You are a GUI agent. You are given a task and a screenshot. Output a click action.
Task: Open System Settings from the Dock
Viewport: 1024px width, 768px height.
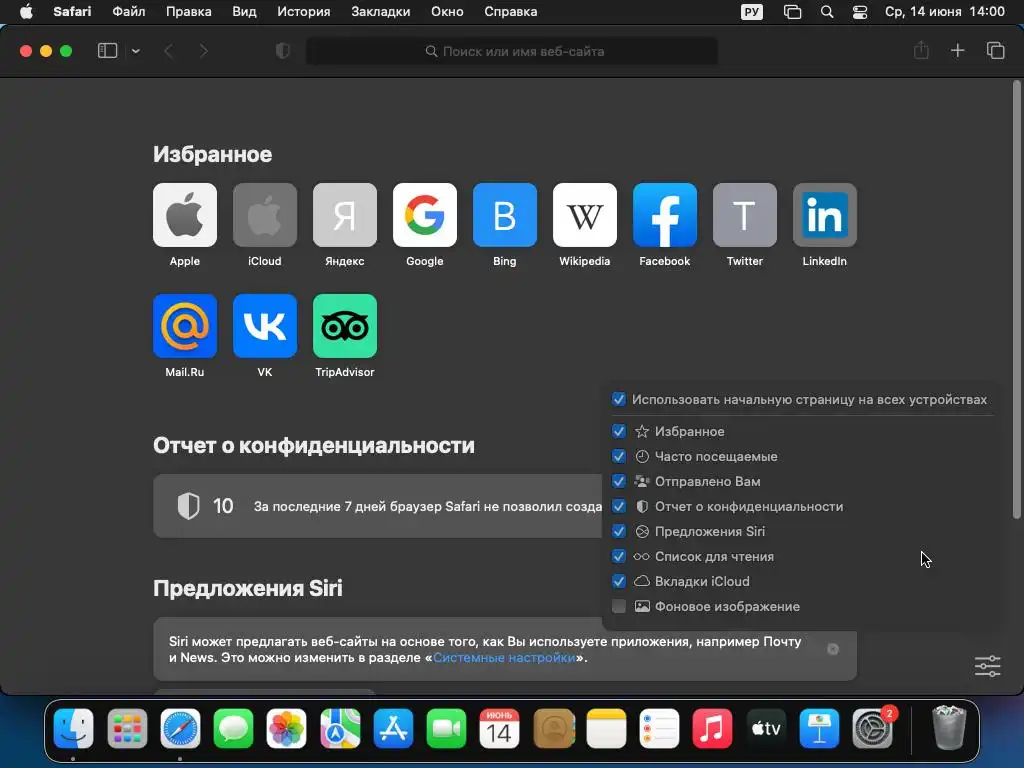872,728
